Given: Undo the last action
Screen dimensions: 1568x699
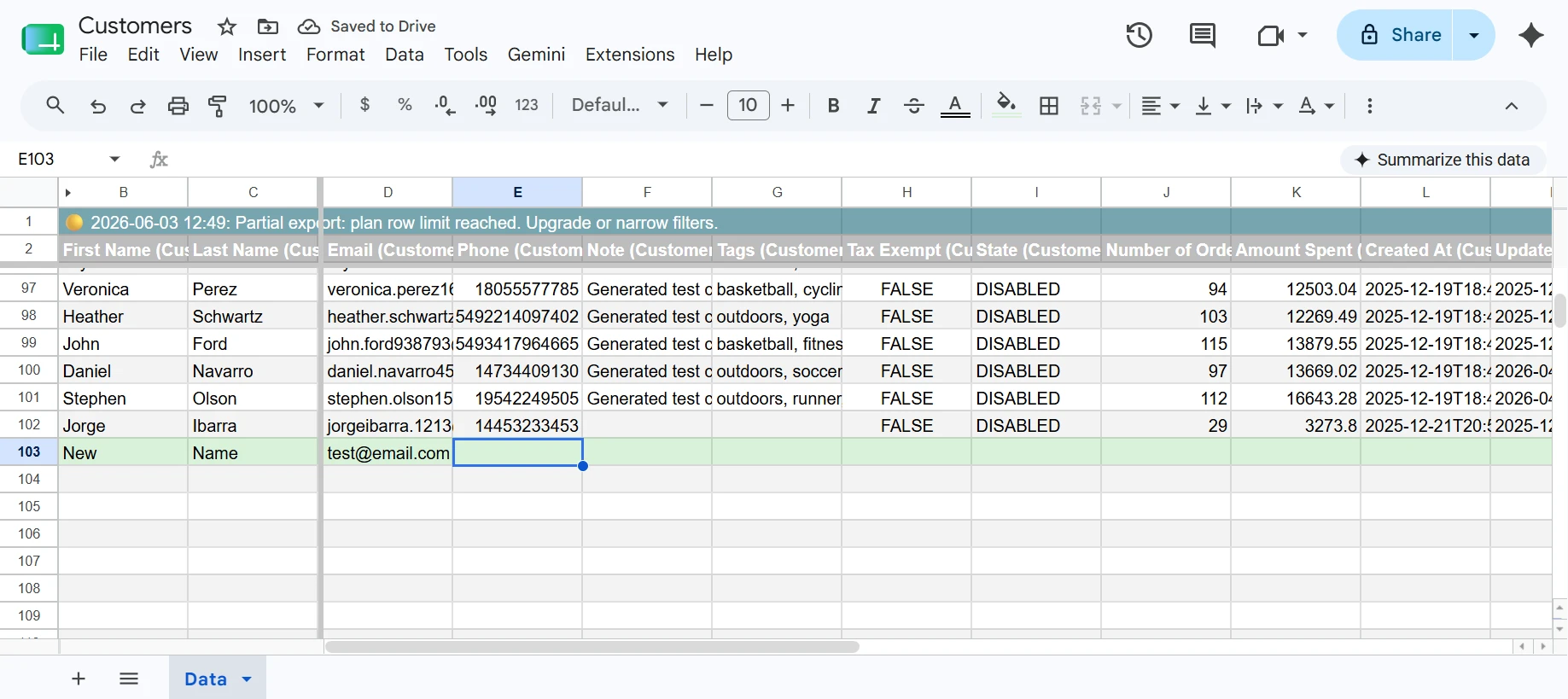Looking at the screenshot, I should (x=98, y=106).
